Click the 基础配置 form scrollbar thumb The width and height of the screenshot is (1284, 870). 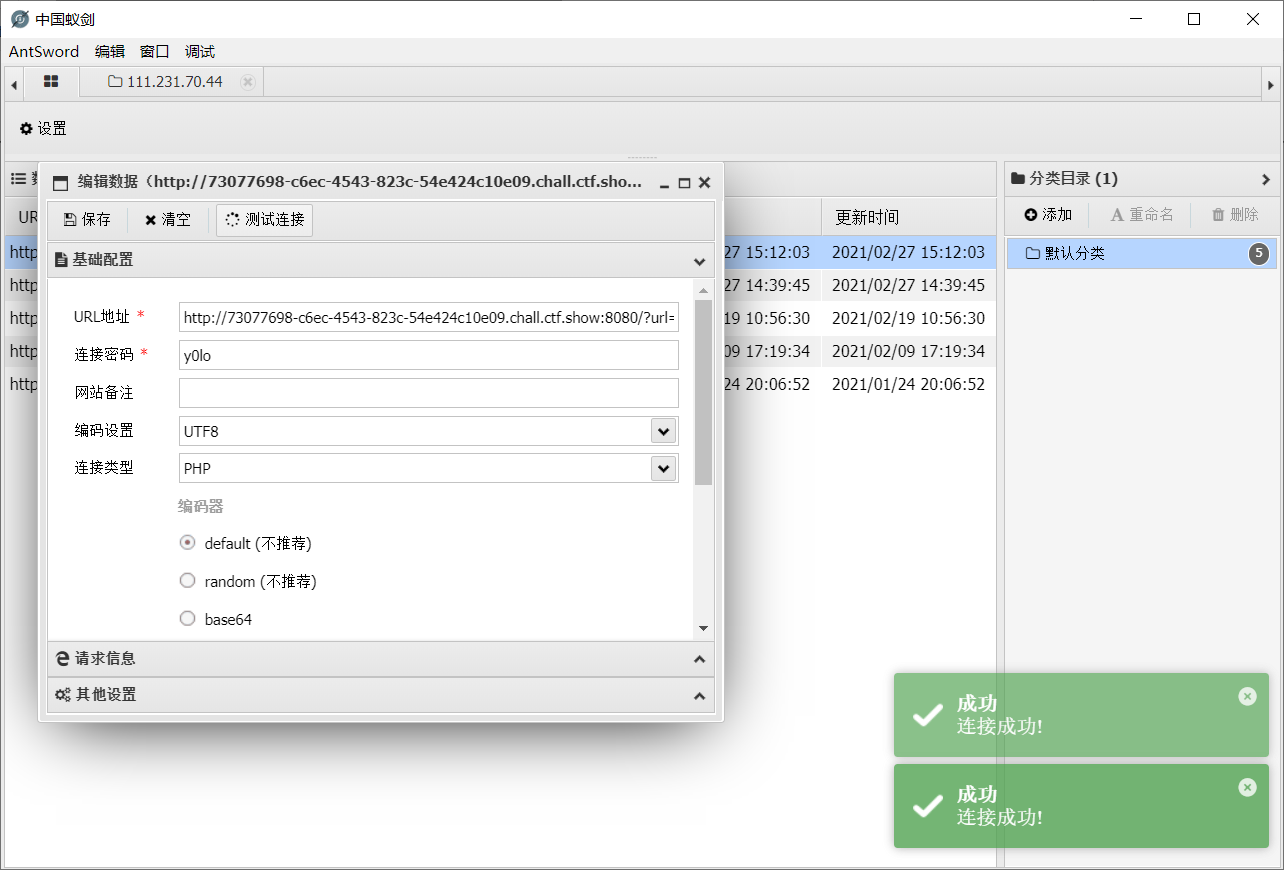703,392
